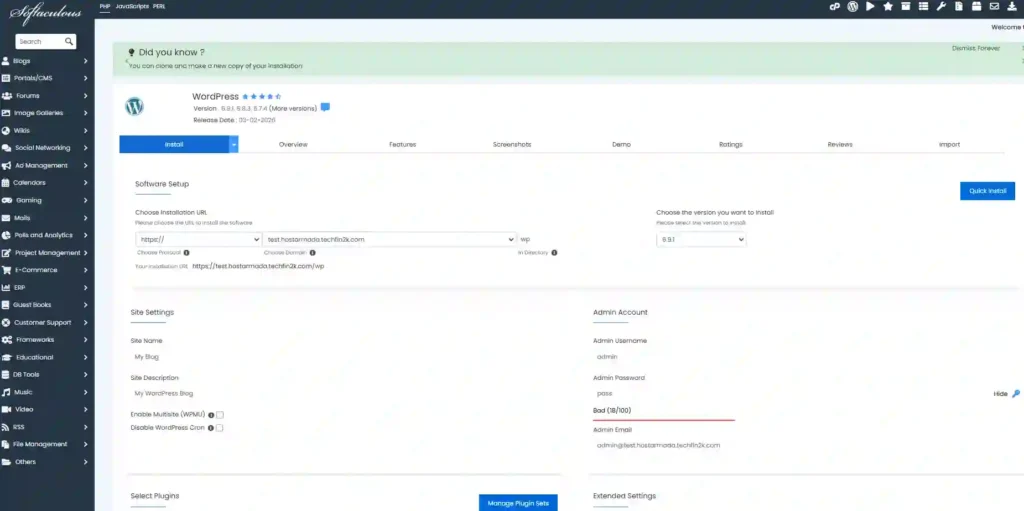
Task: Click the WordPress logo beside the title
Action: (x=134, y=107)
